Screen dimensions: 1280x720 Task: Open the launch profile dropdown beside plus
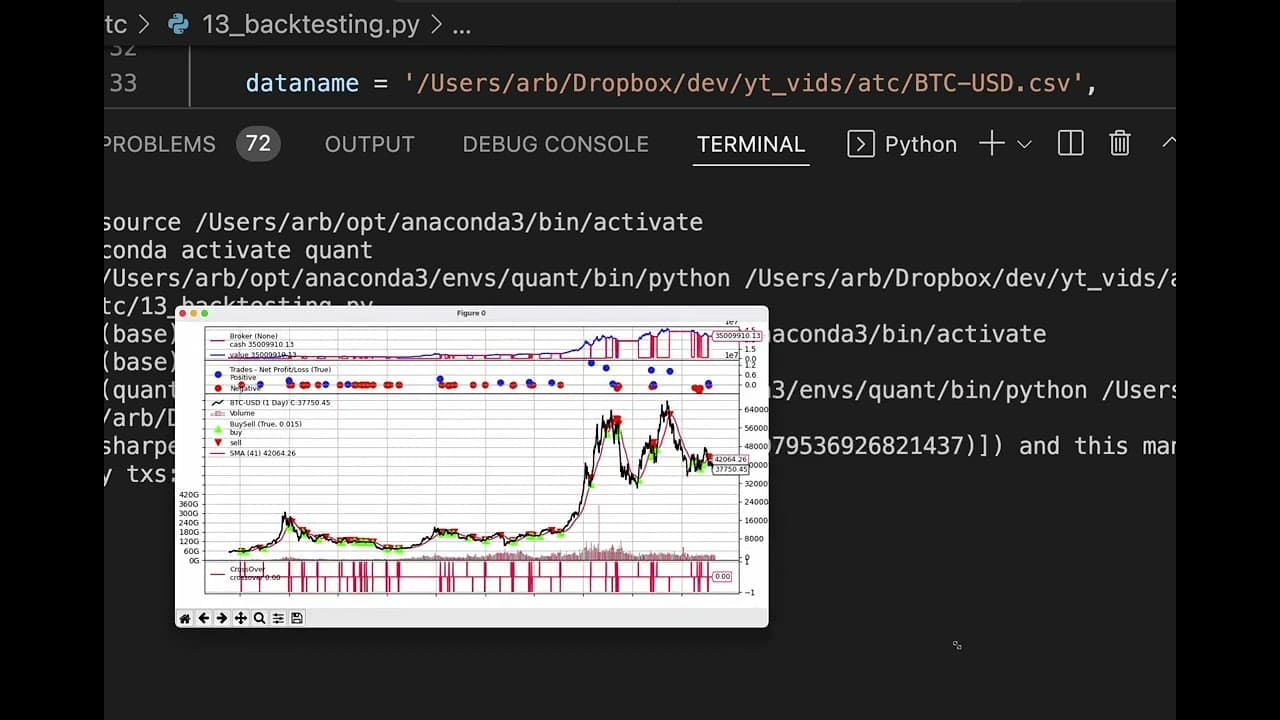(1024, 144)
